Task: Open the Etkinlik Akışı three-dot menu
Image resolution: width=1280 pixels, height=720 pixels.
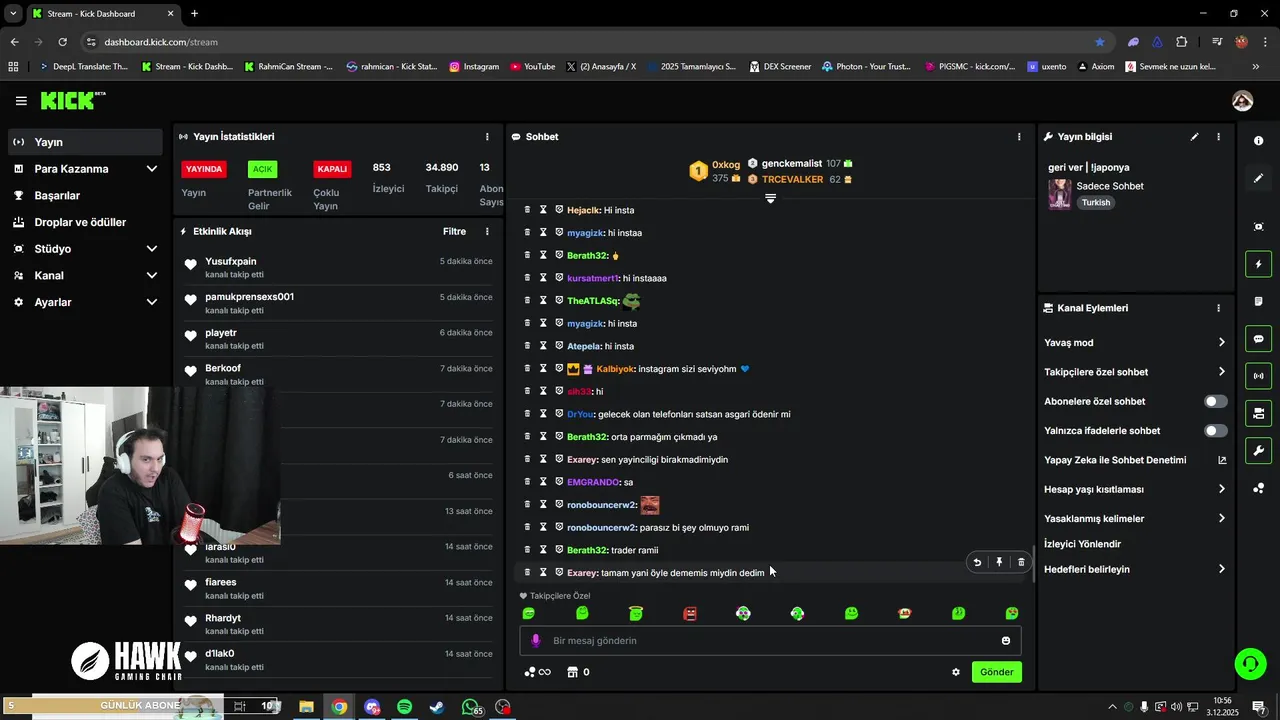Action: [487, 231]
